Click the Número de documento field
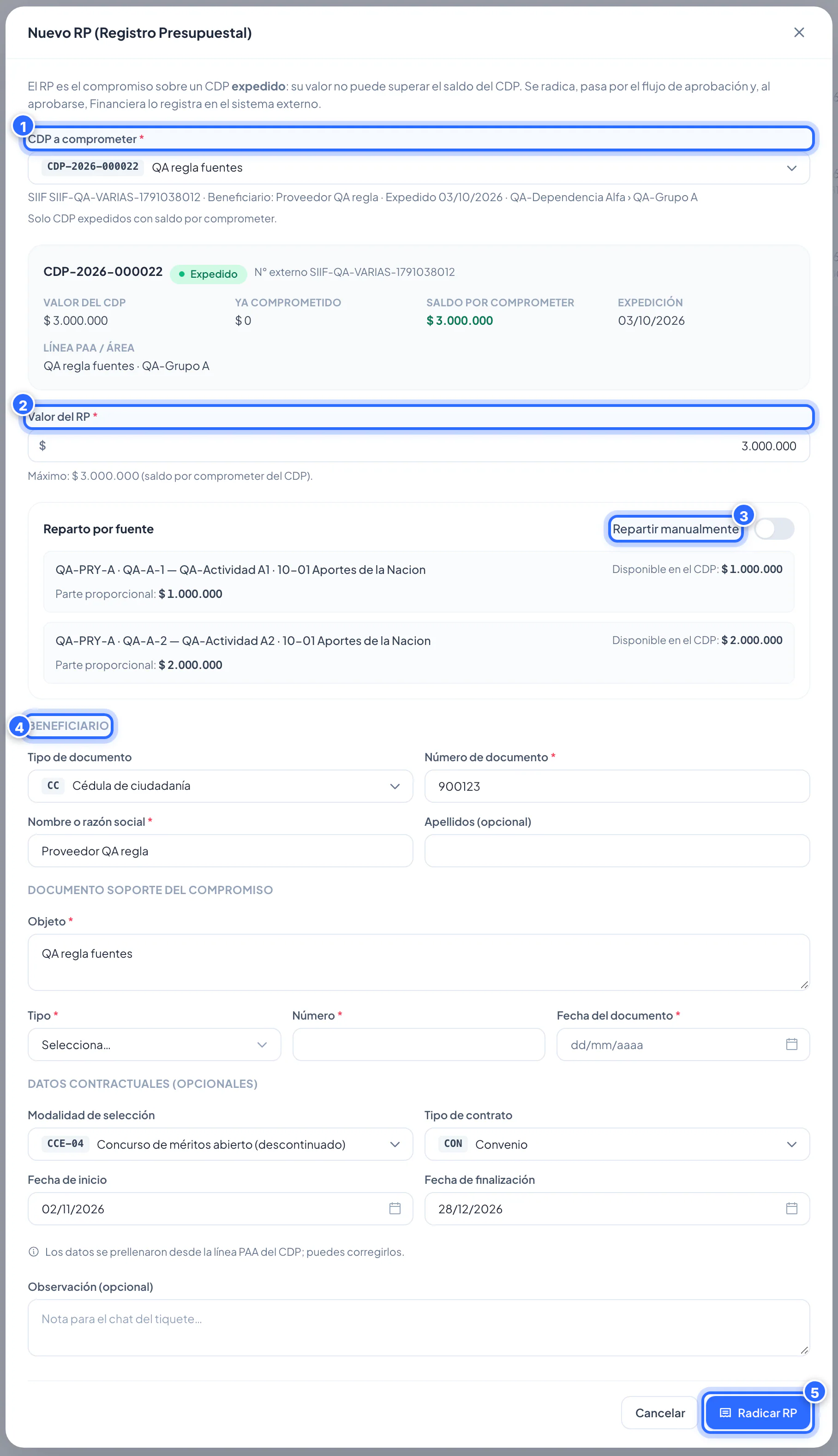This screenshot has height=1456, width=838. pos(617,786)
